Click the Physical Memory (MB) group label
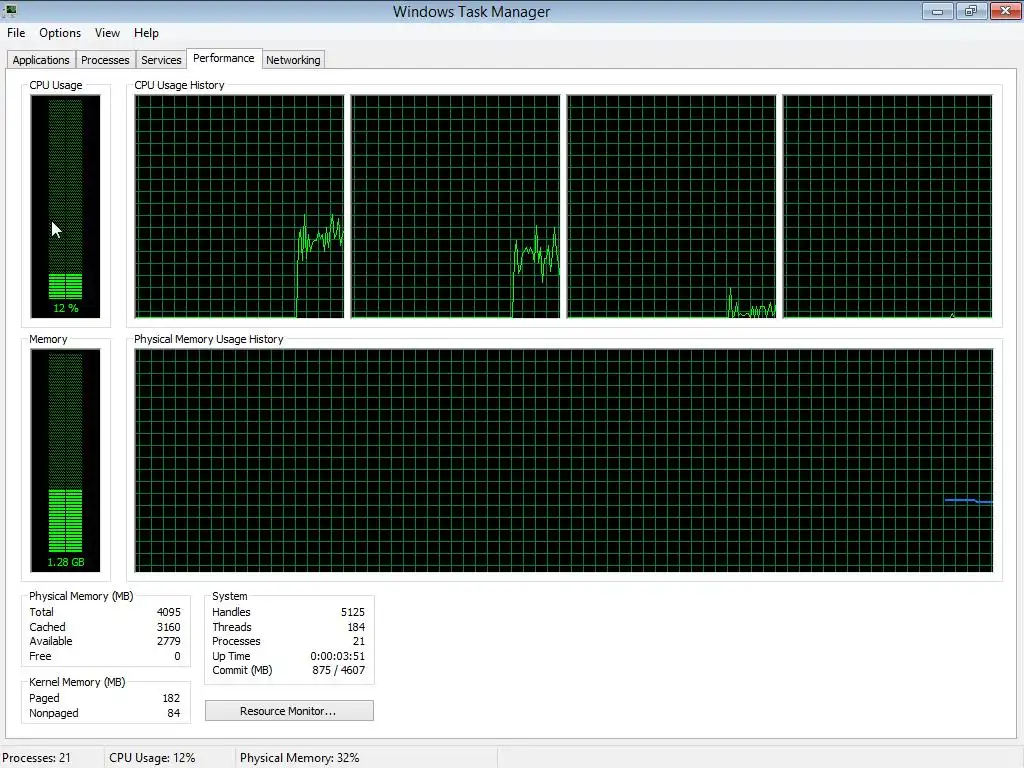Image resolution: width=1024 pixels, height=768 pixels. pyautogui.click(x=81, y=596)
